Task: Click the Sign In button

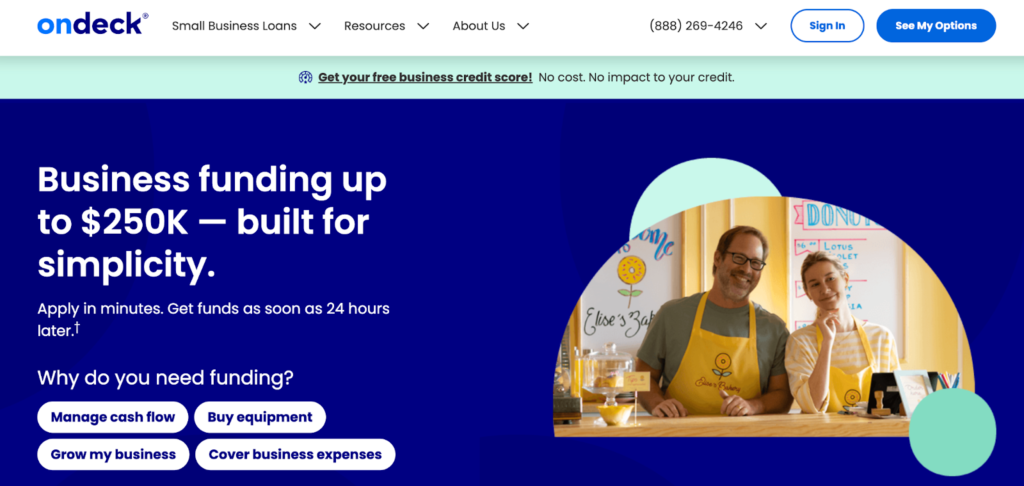Action: (827, 25)
